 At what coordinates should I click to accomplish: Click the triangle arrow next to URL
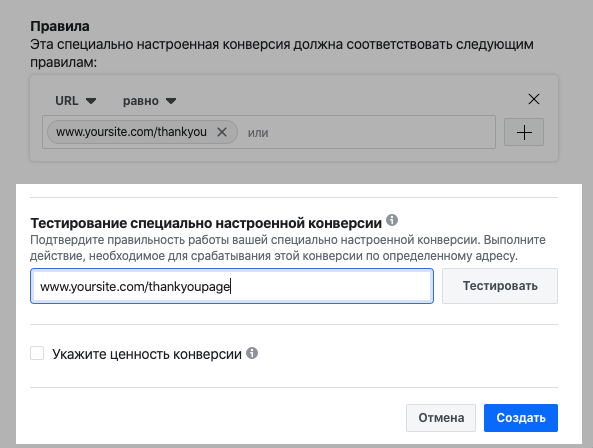(x=91, y=101)
